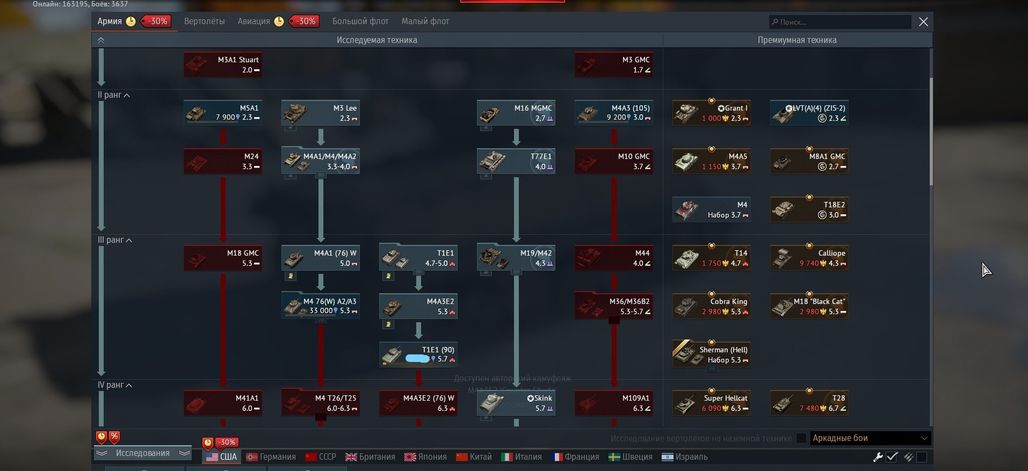Expand the M4 76(W) A2/A3 group
The height and width of the screenshot is (471, 1028).
click(321, 306)
